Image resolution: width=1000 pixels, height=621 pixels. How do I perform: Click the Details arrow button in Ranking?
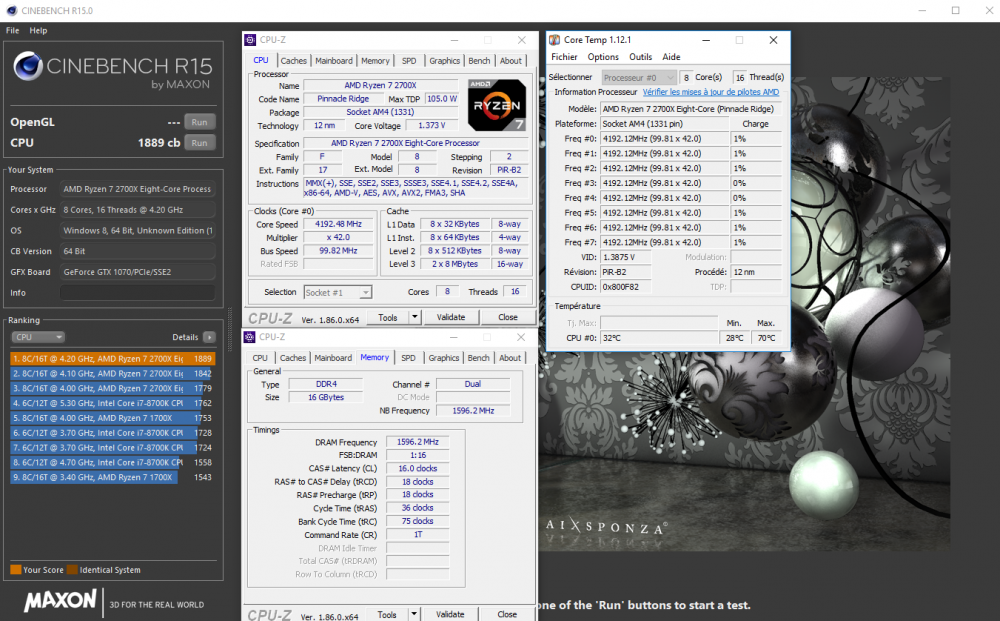[209, 338]
